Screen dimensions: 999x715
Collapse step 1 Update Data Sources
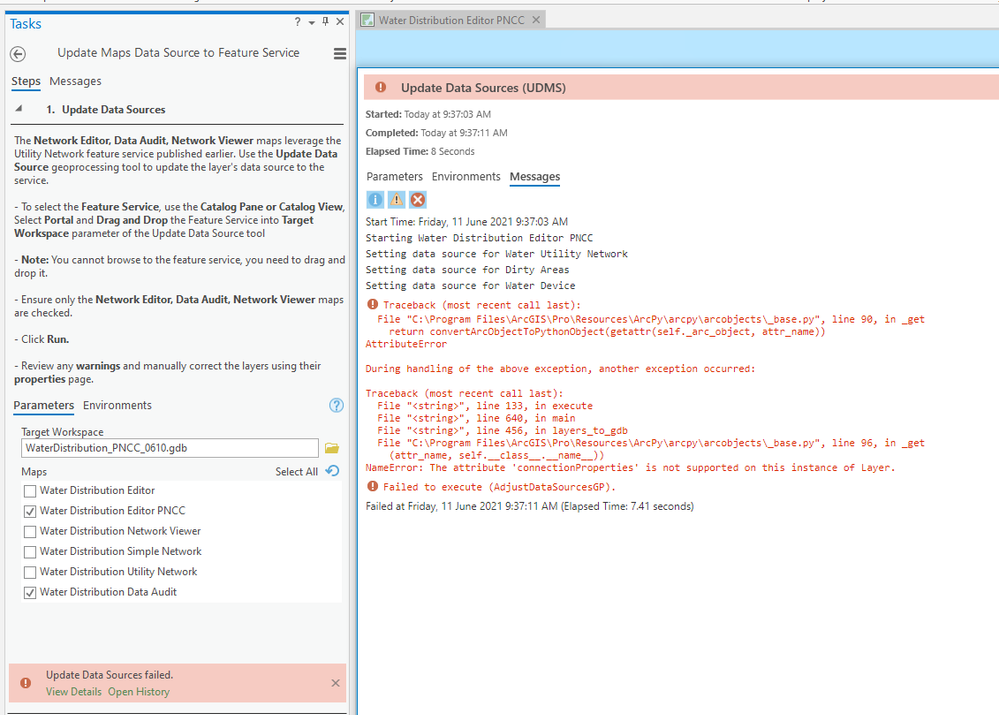click(x=19, y=109)
